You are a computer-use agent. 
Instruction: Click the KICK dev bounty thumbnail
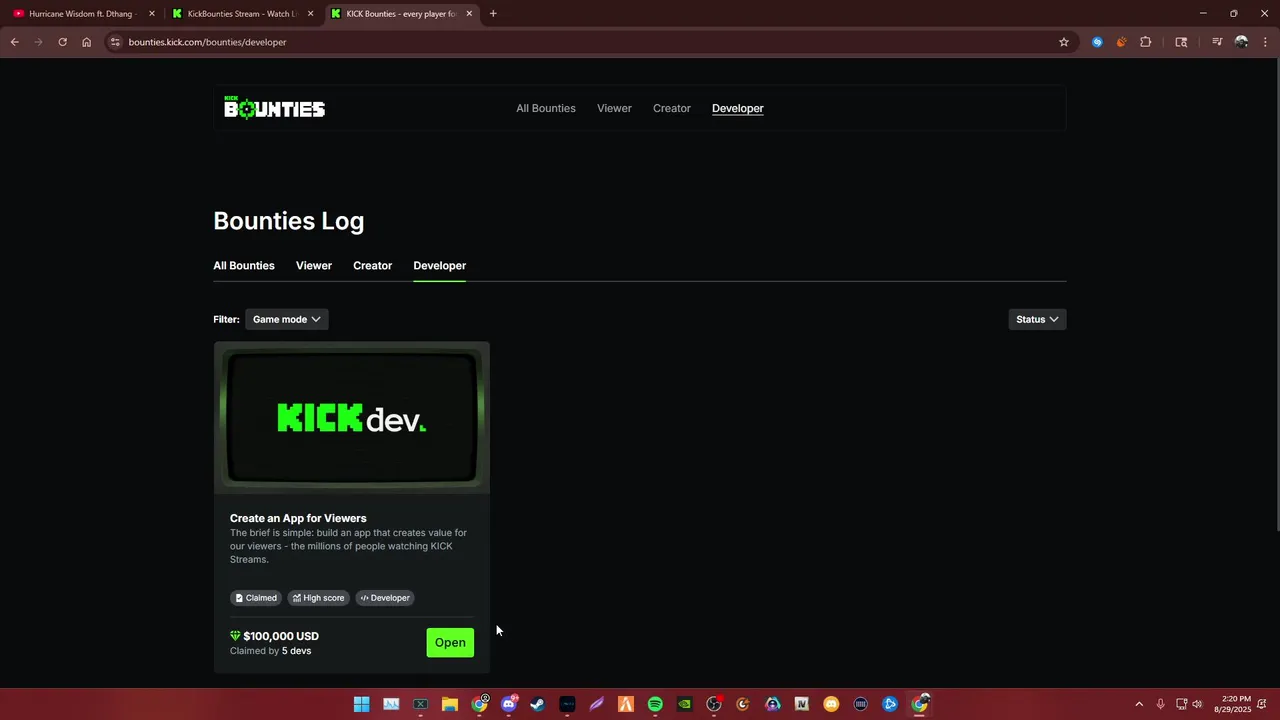point(352,418)
